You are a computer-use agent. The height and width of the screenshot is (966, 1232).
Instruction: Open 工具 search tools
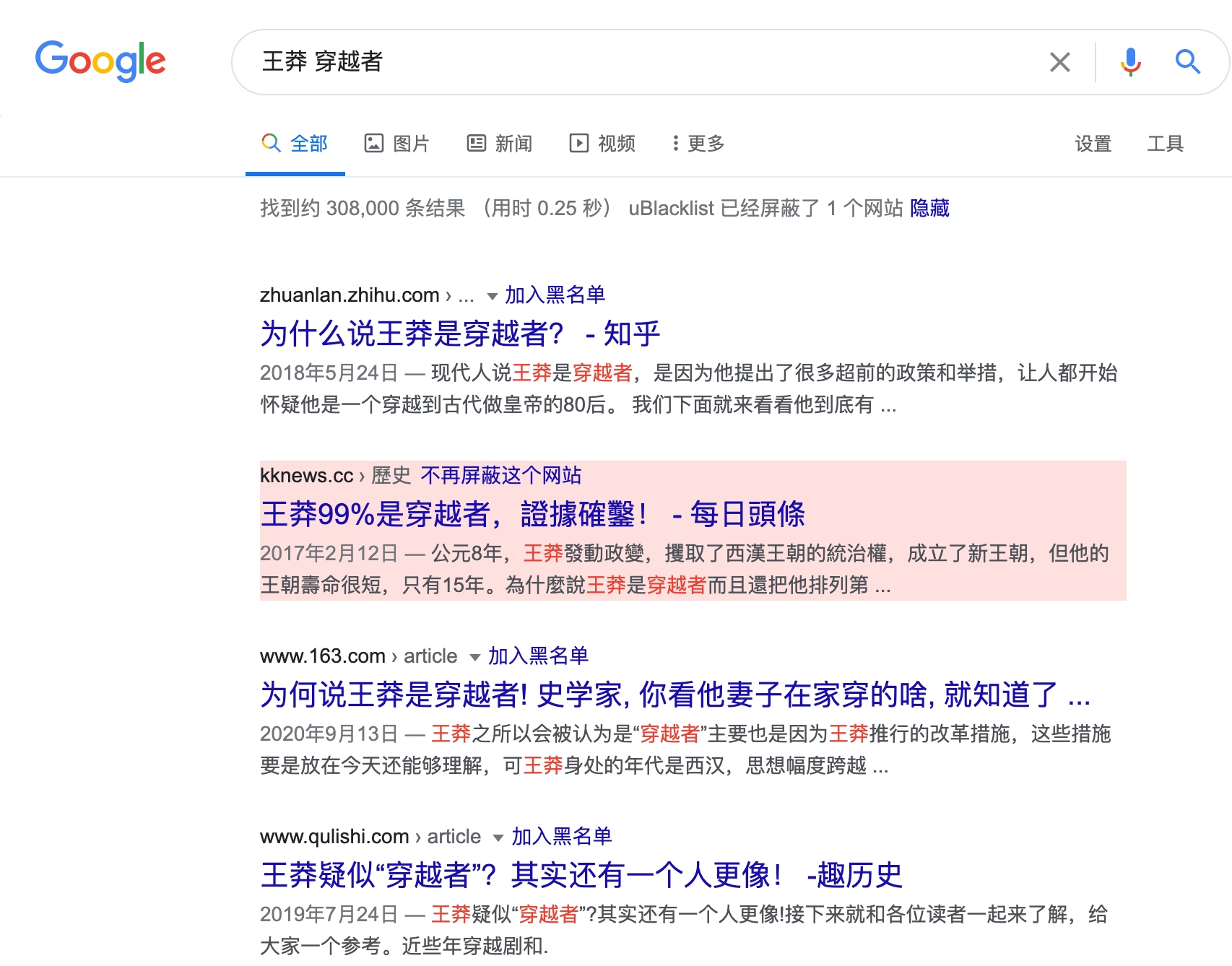[x=1165, y=144]
